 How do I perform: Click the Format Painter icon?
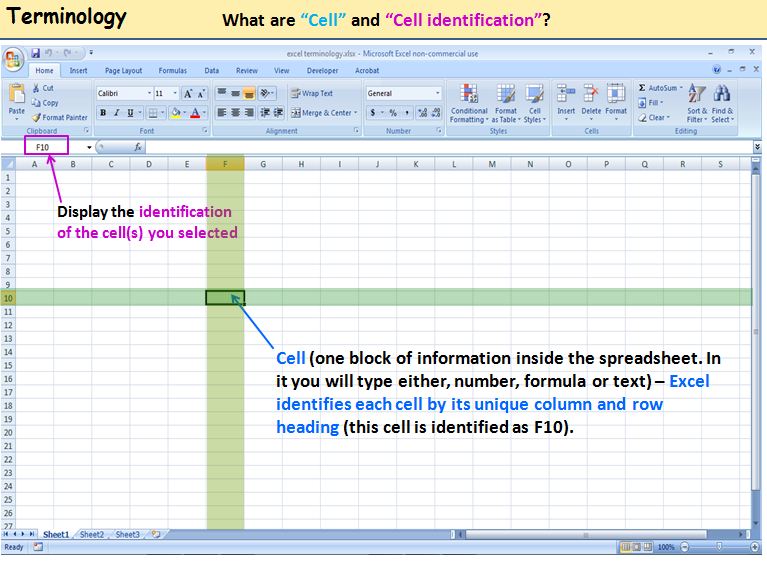(x=36, y=117)
